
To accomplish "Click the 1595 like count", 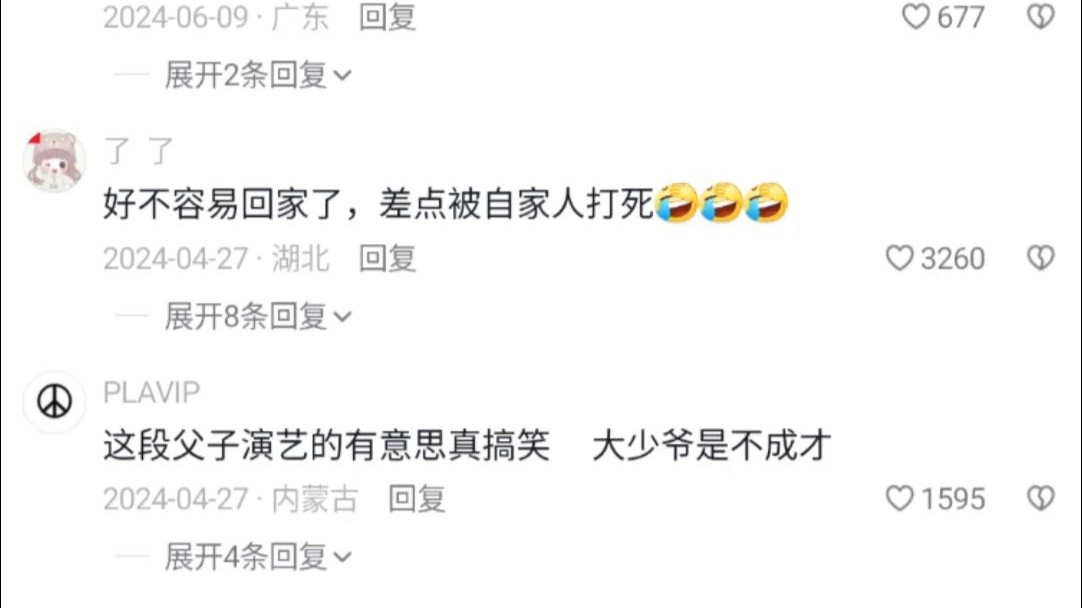I will tap(952, 498).
